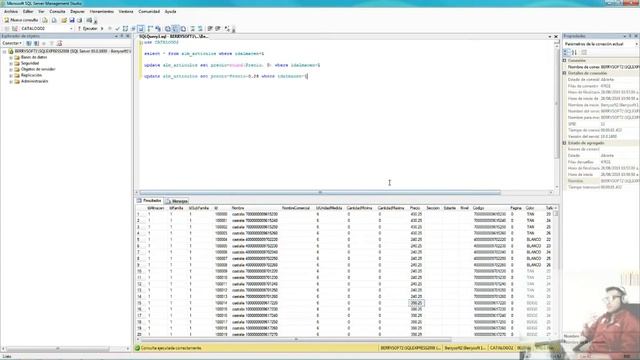Click the Precio column header in results
640x360 pixels.
point(416,208)
